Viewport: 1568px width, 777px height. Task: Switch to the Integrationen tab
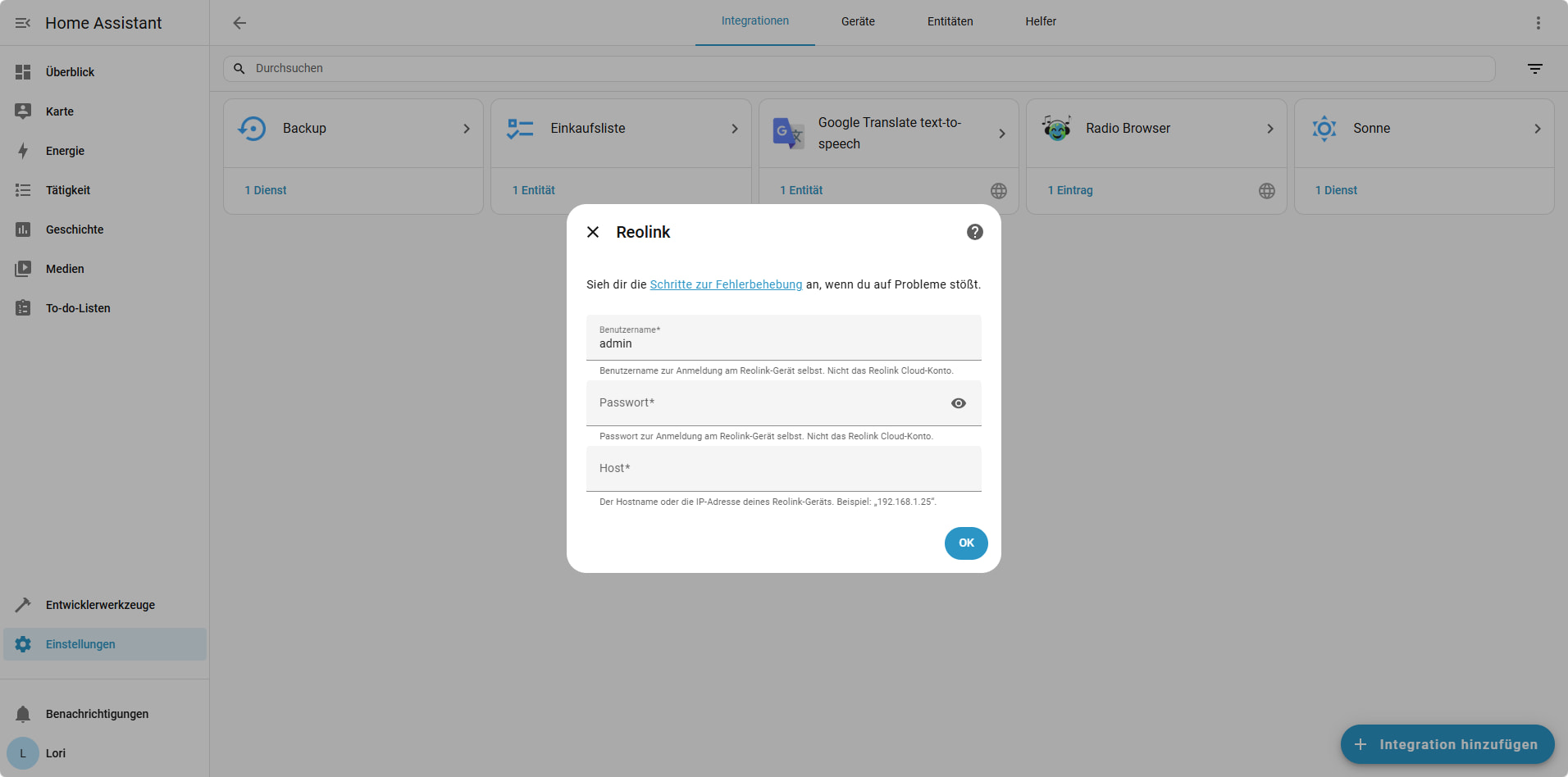pyautogui.click(x=755, y=22)
